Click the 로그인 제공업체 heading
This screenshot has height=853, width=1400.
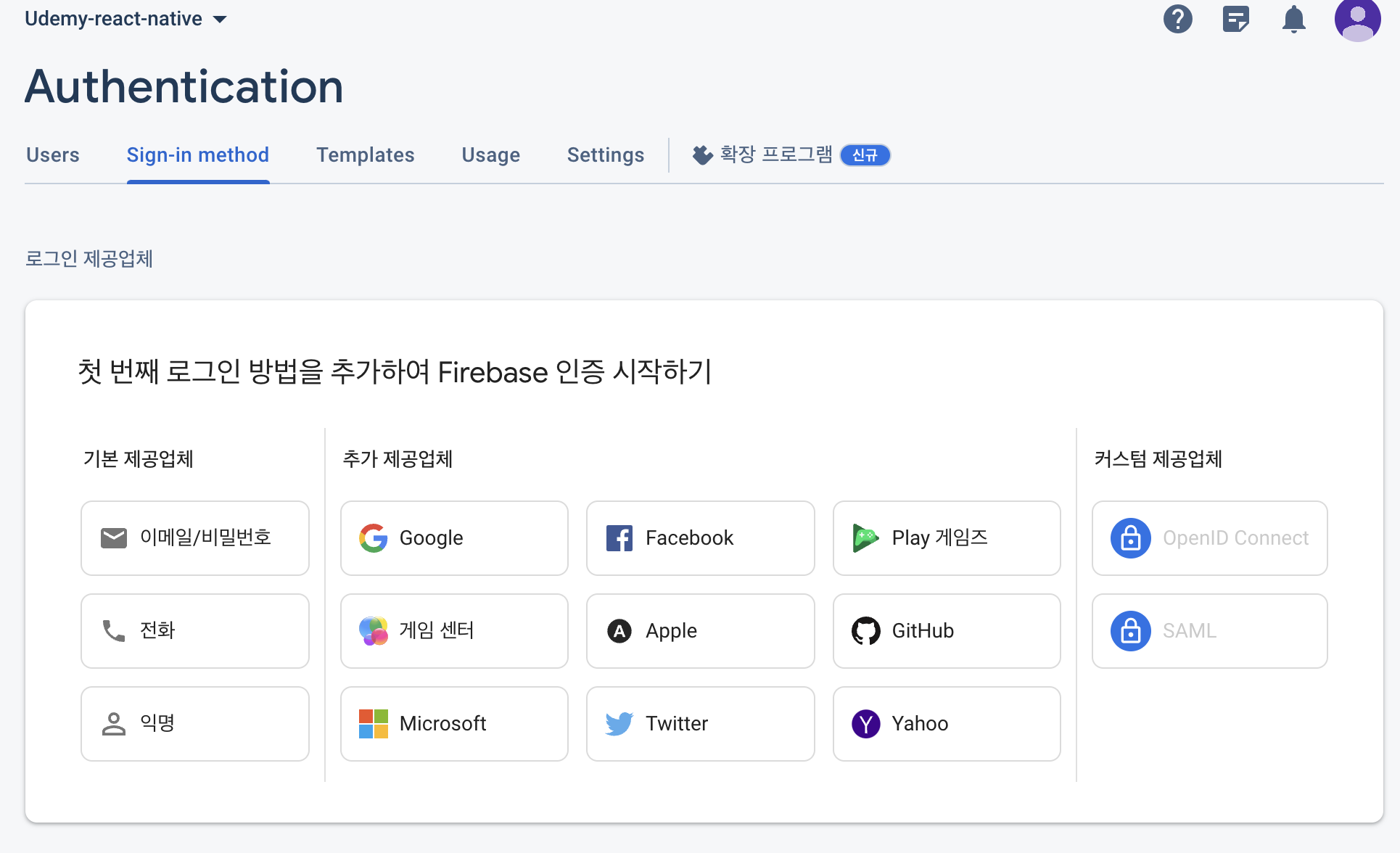[x=89, y=259]
